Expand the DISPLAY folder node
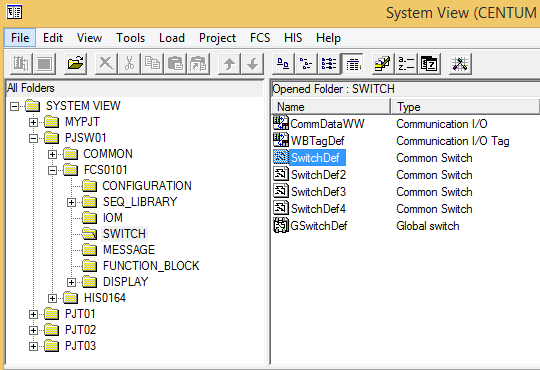 pos(71,282)
